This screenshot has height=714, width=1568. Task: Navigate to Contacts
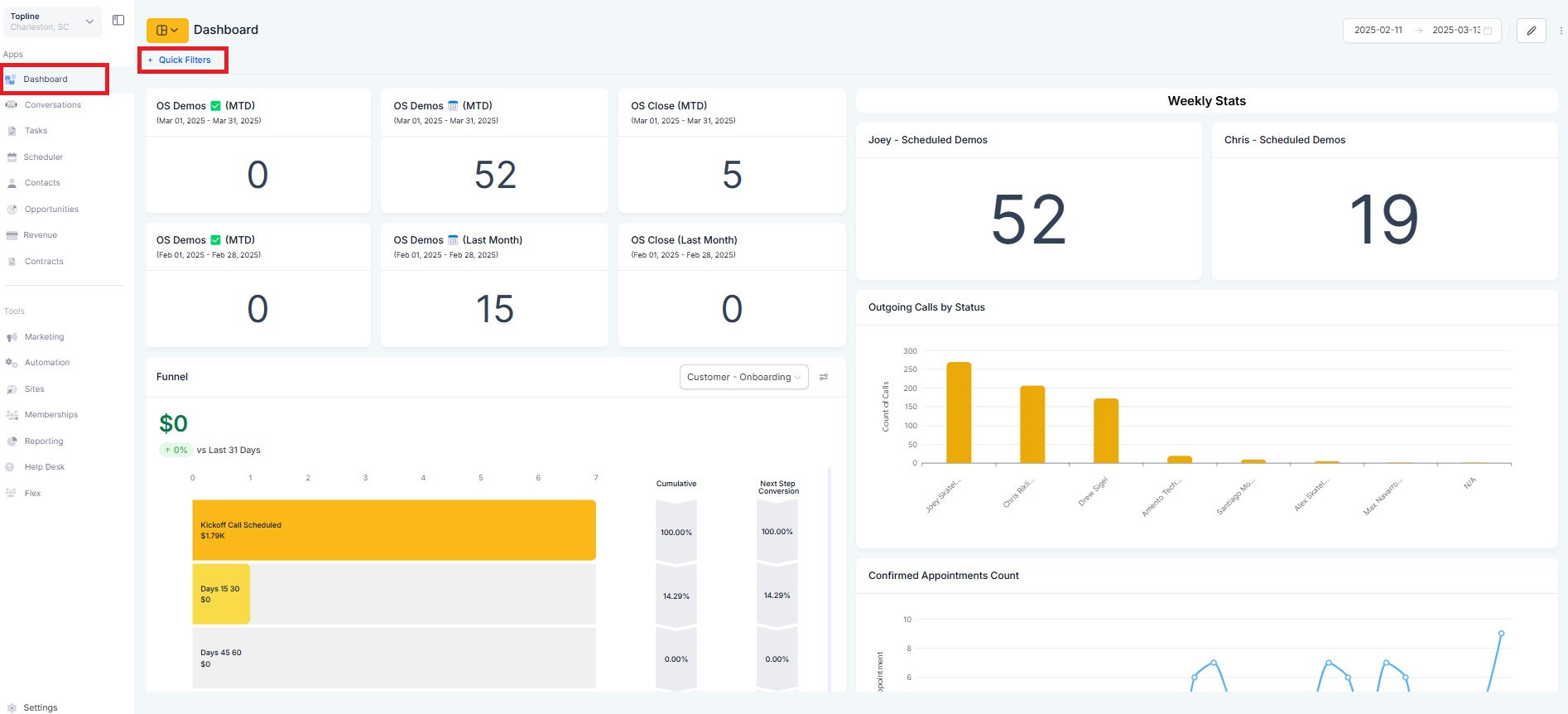[x=42, y=183]
